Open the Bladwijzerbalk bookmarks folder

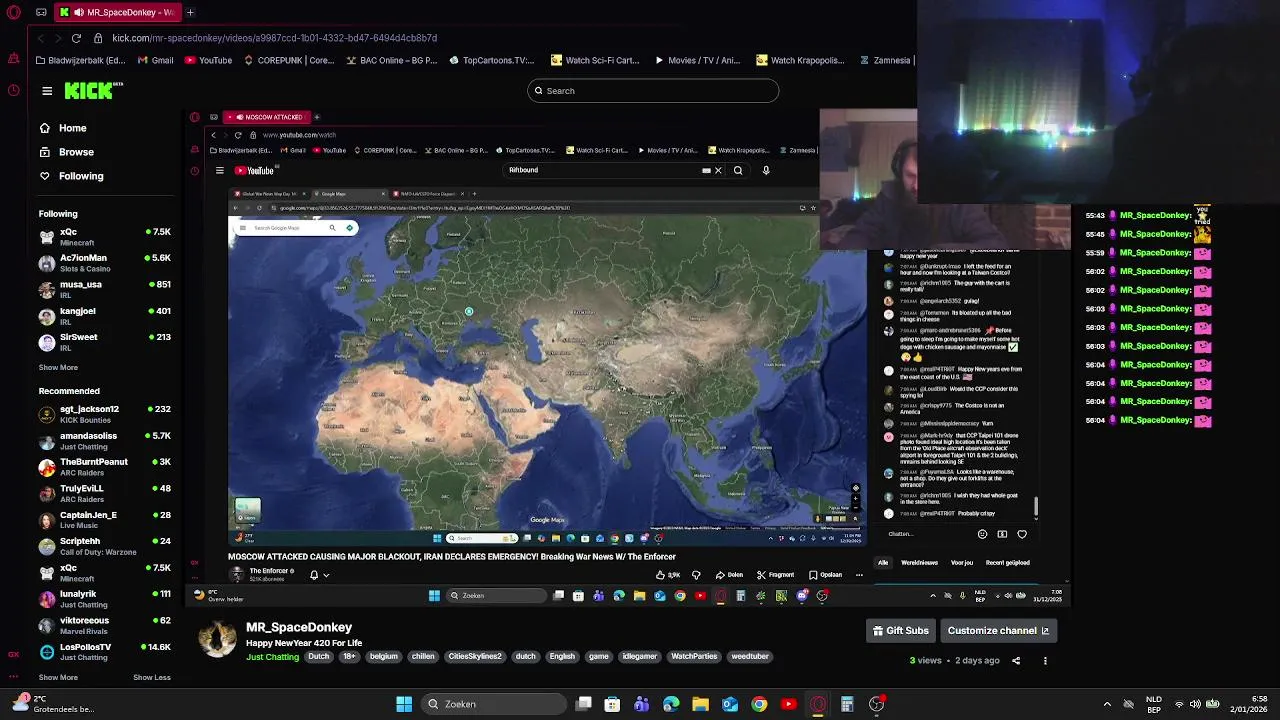coord(82,60)
